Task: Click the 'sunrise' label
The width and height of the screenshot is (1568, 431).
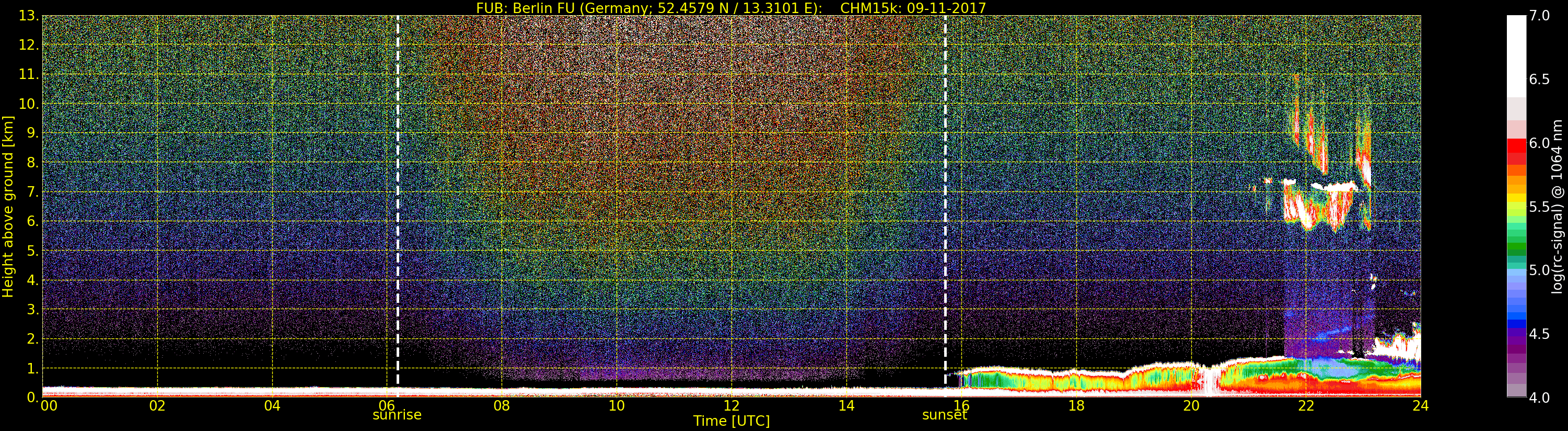Action: 397,415
